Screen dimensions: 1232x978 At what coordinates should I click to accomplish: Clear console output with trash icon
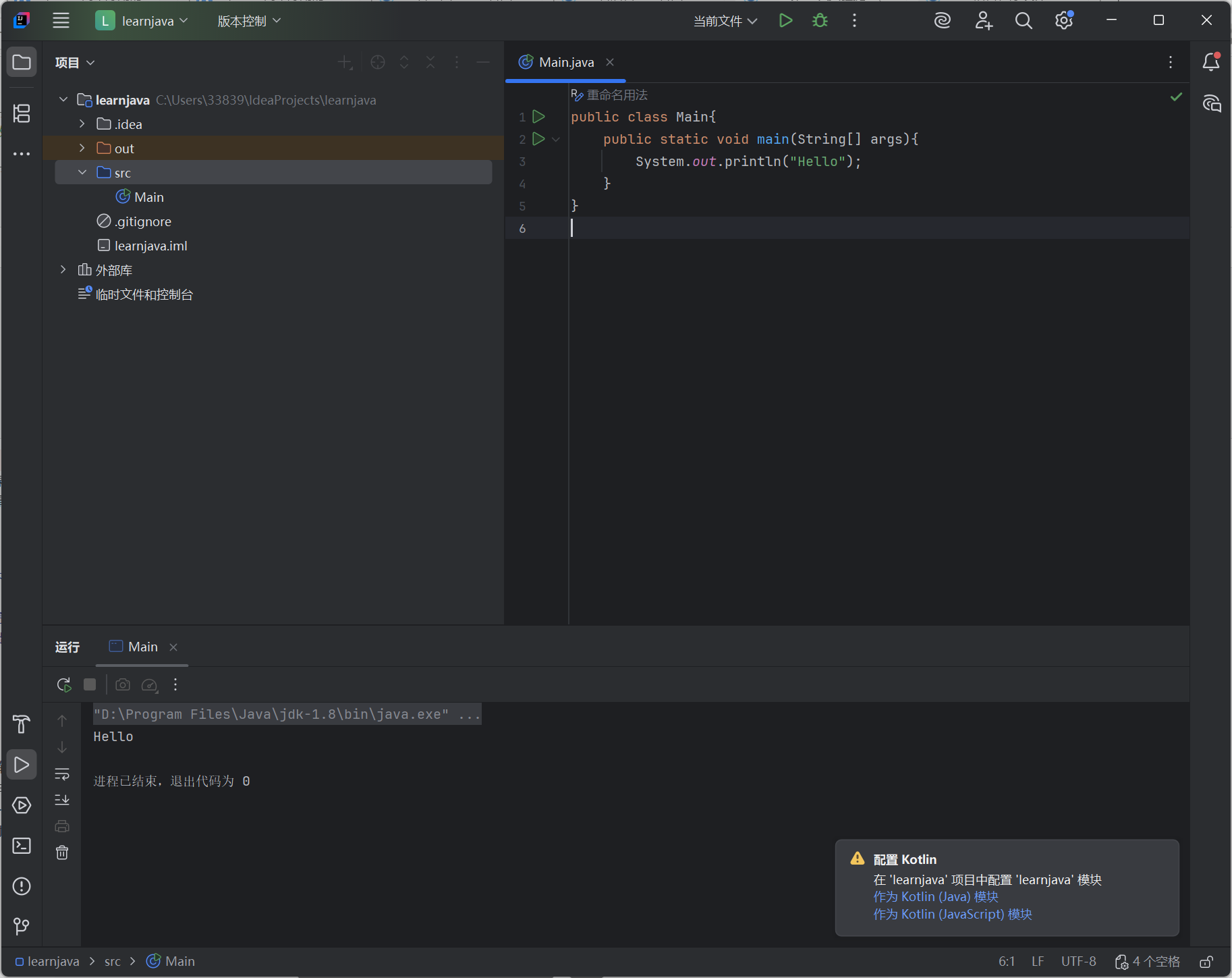click(x=62, y=852)
